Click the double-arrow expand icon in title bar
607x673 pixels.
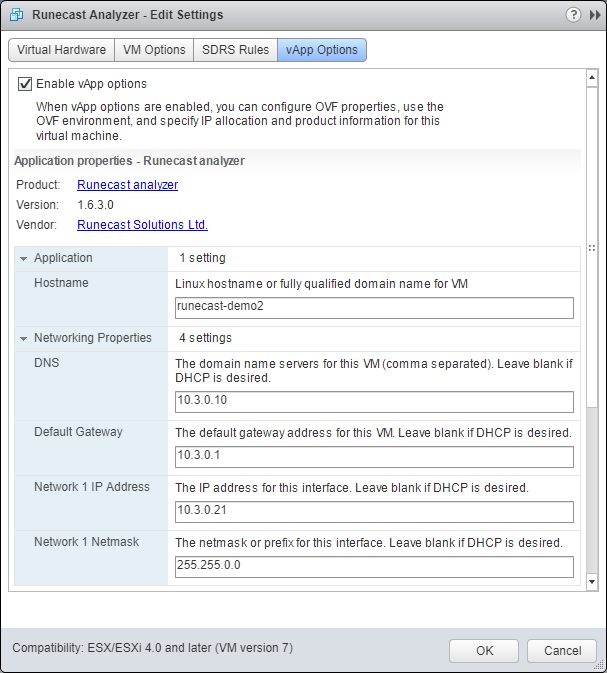point(595,15)
